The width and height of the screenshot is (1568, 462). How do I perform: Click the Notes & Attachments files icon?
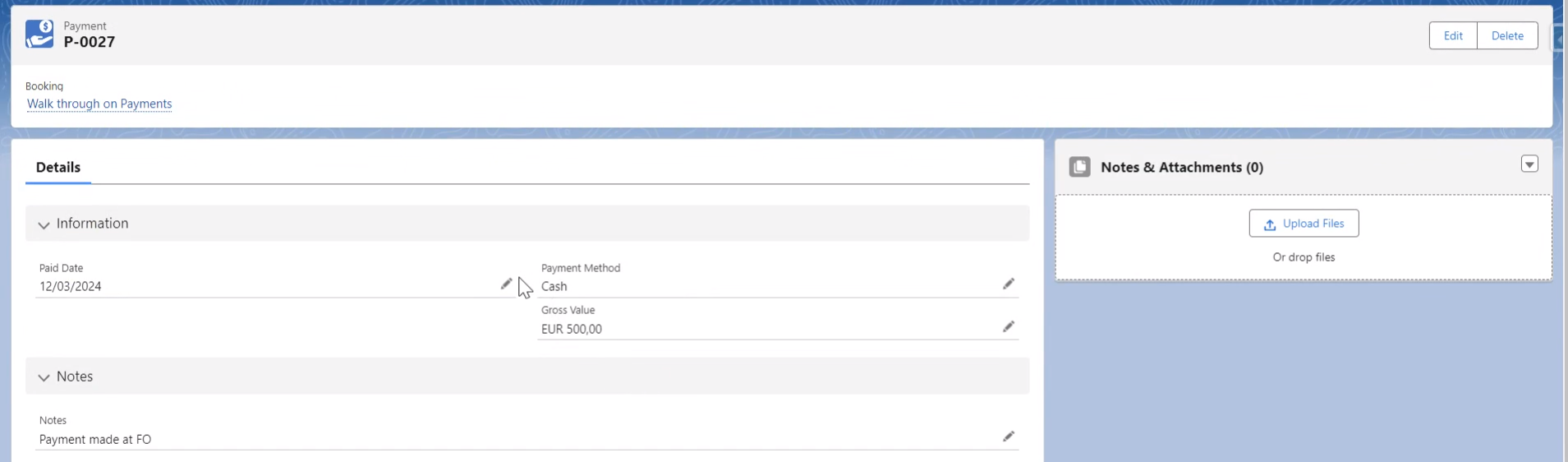pyautogui.click(x=1080, y=167)
